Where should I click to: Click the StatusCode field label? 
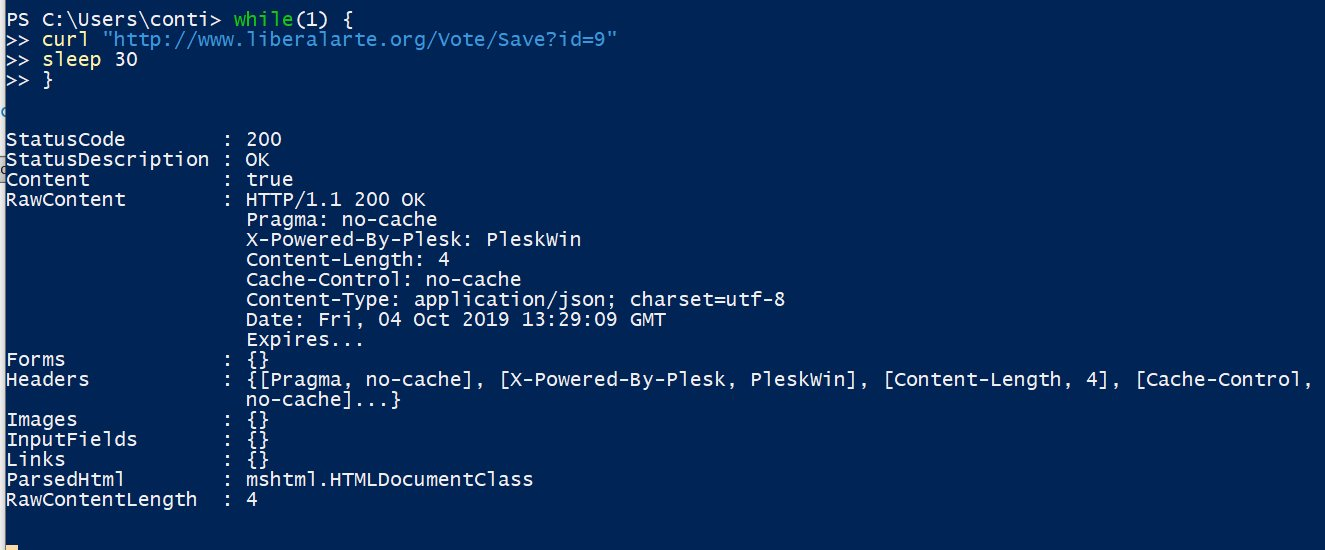(66, 139)
